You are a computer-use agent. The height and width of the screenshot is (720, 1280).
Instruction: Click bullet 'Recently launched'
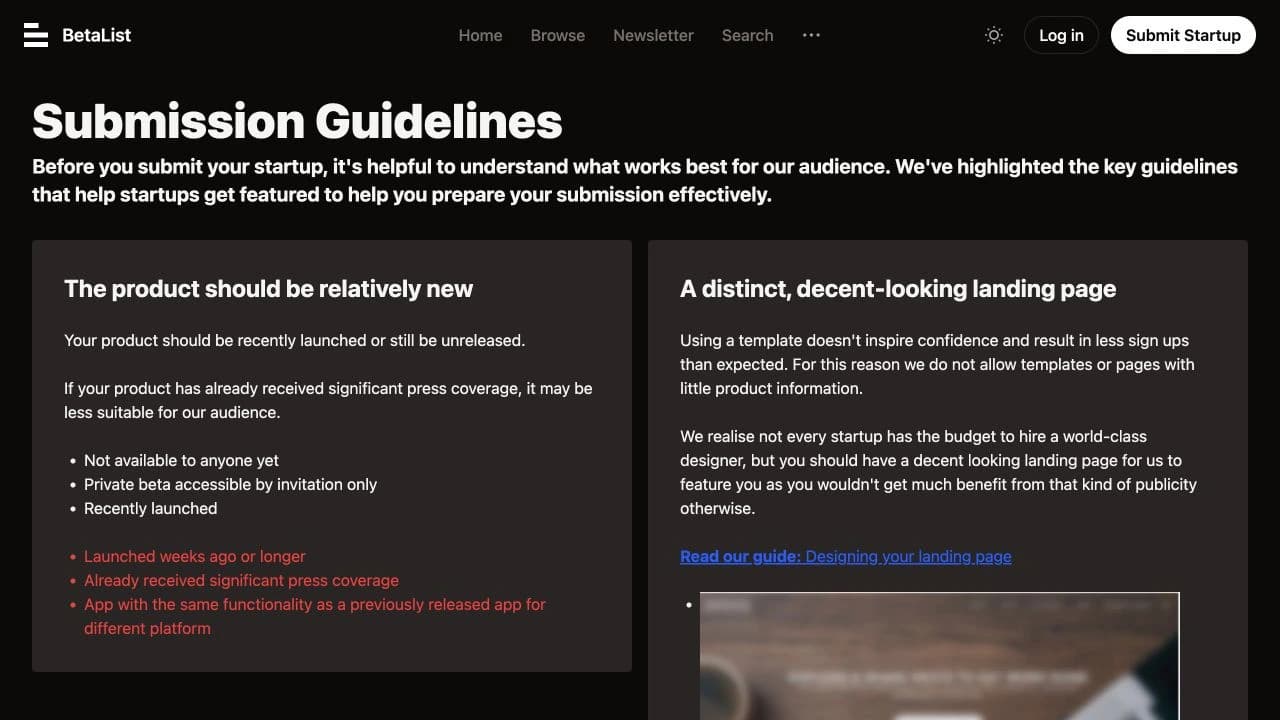tap(150, 508)
